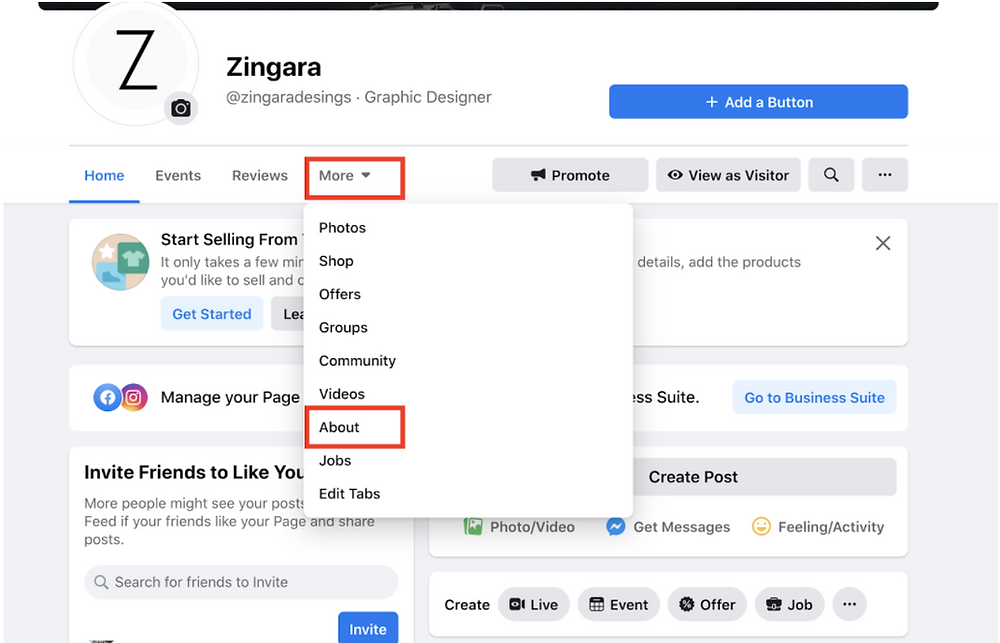Start a Live video from Create row
1000x643 pixels.
pos(534,604)
